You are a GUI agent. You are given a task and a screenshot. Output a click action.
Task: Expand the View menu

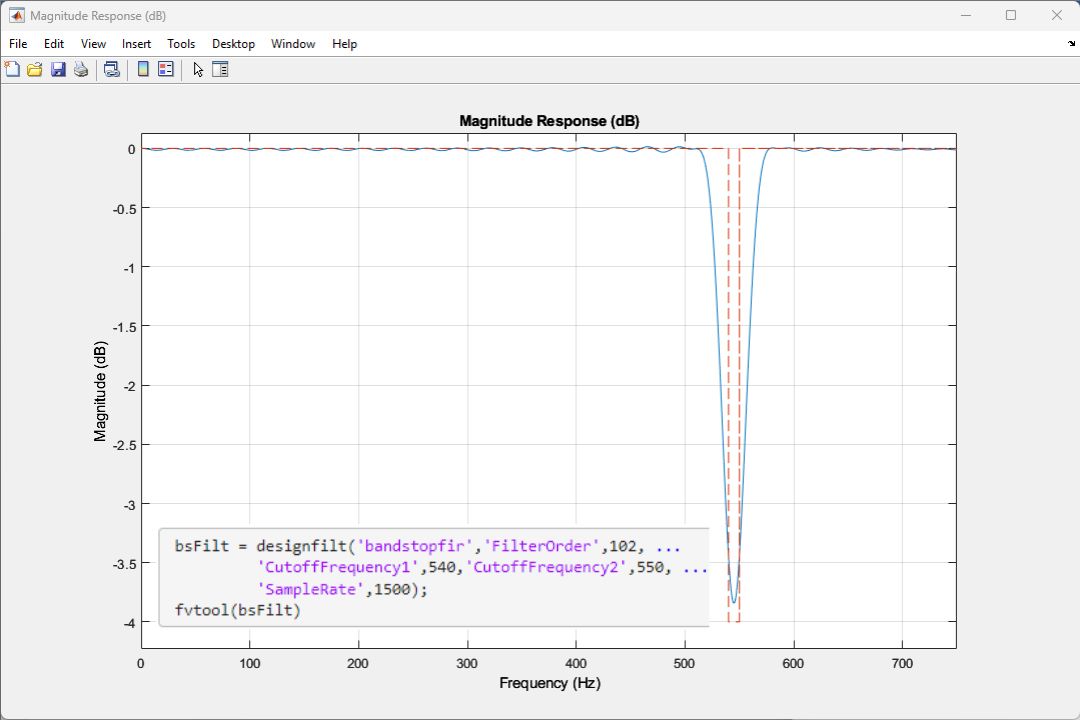93,44
